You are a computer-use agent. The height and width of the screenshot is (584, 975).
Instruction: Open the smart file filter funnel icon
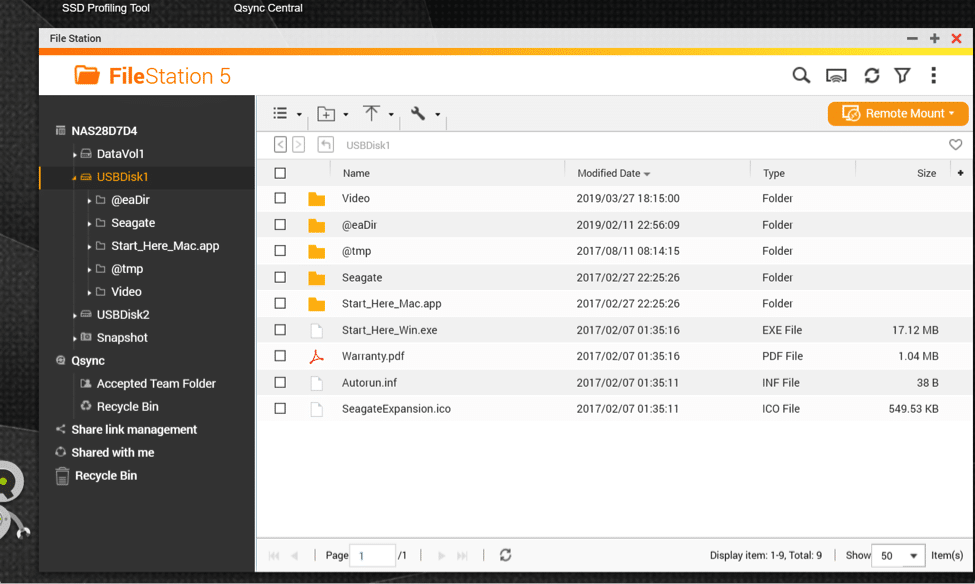902,76
